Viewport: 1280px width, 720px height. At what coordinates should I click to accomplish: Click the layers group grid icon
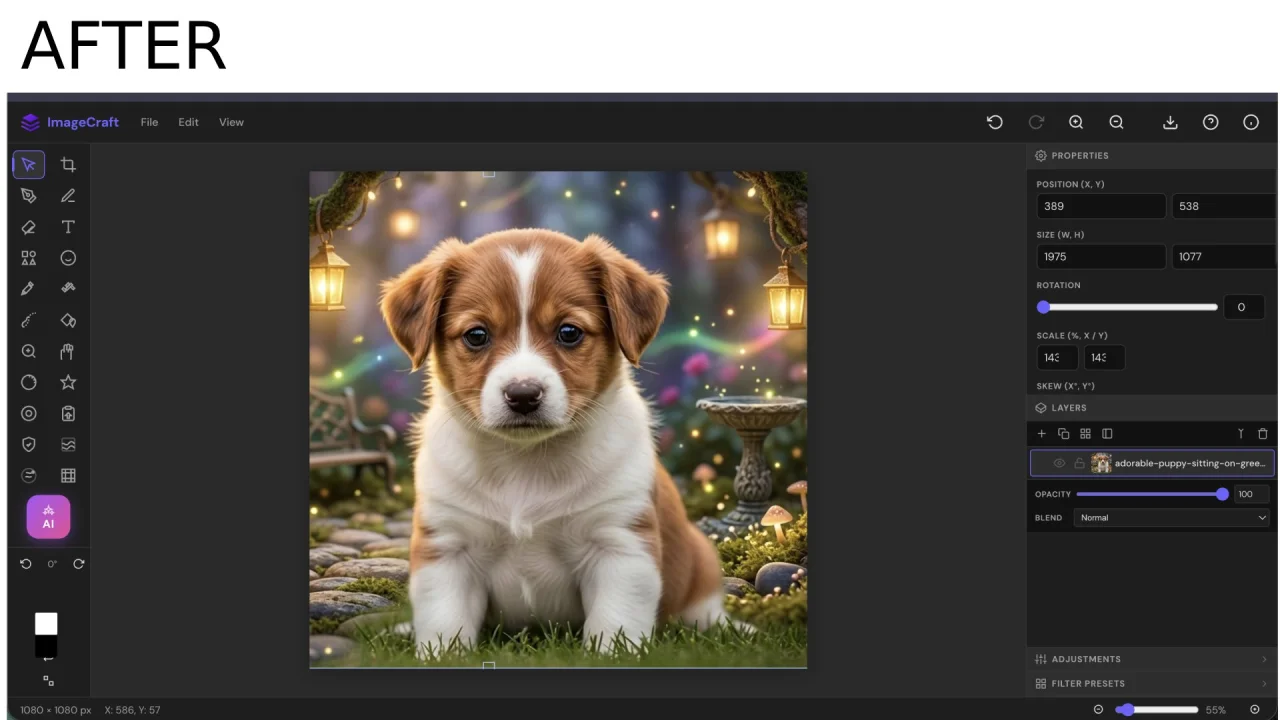pyautogui.click(x=1085, y=434)
